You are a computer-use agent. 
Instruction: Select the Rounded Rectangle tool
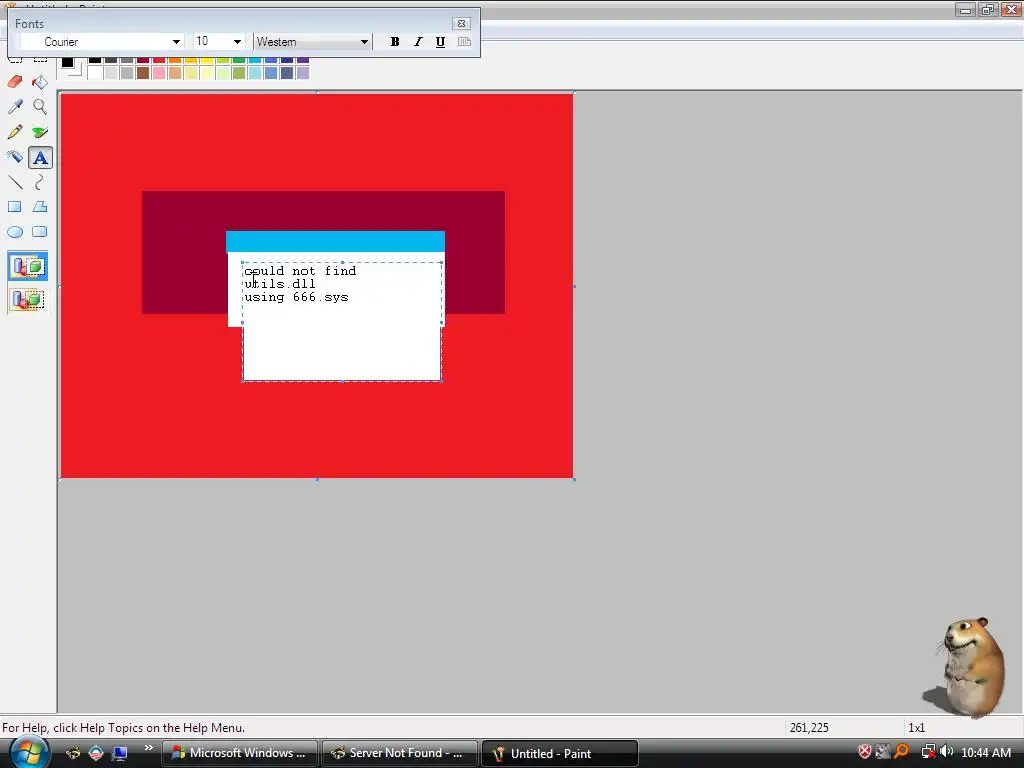tap(40, 232)
